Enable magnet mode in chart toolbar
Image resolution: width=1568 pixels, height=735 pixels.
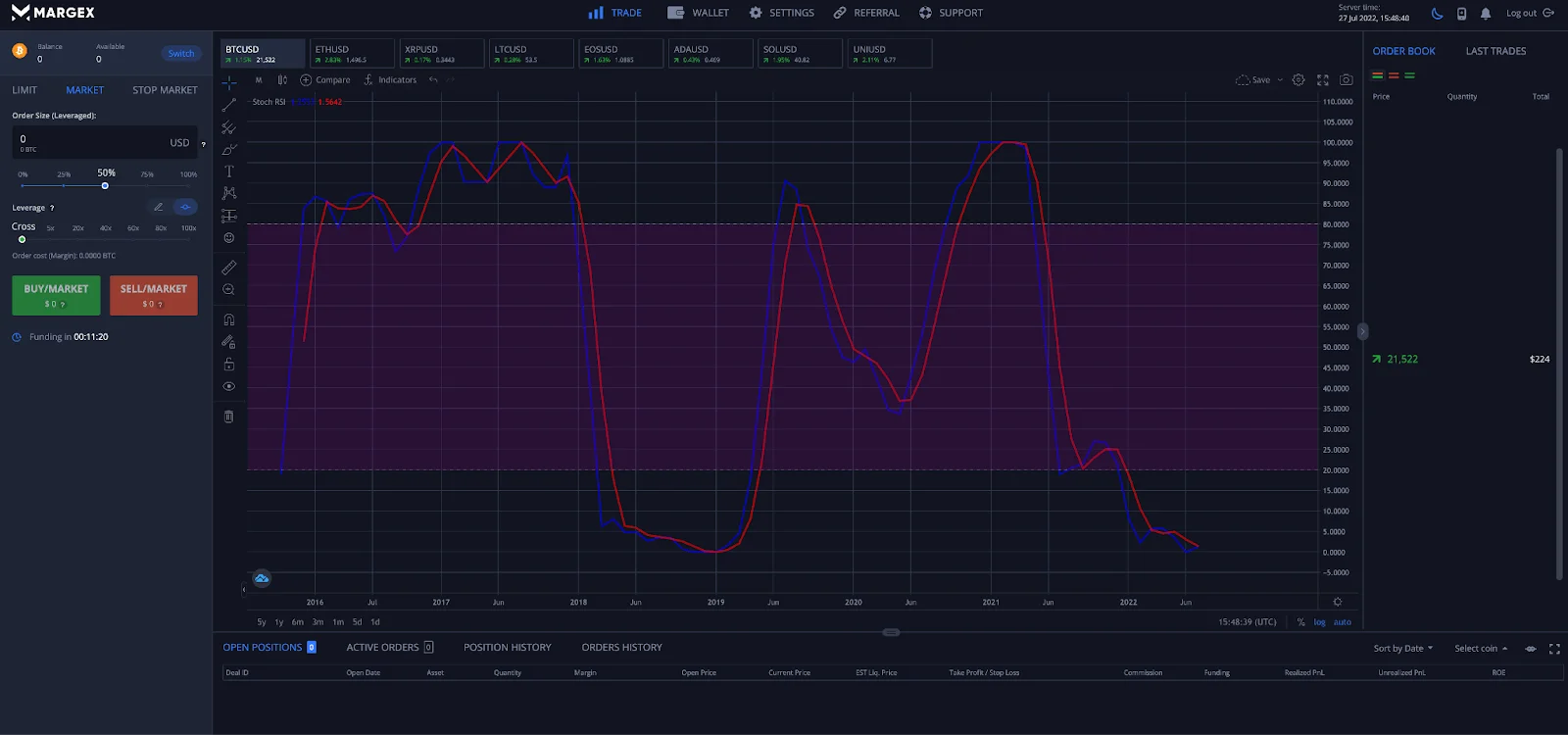tap(229, 319)
